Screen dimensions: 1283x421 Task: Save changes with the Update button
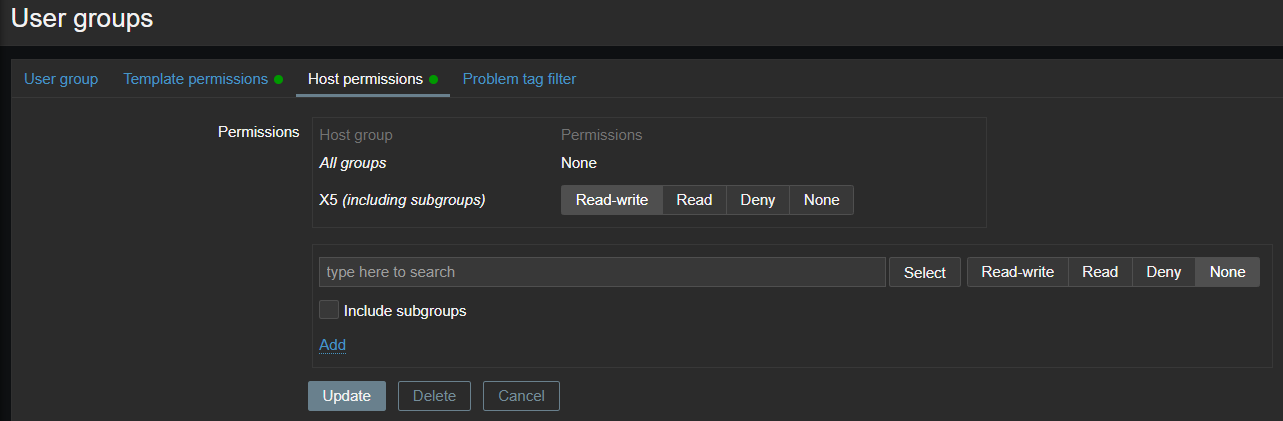click(347, 396)
